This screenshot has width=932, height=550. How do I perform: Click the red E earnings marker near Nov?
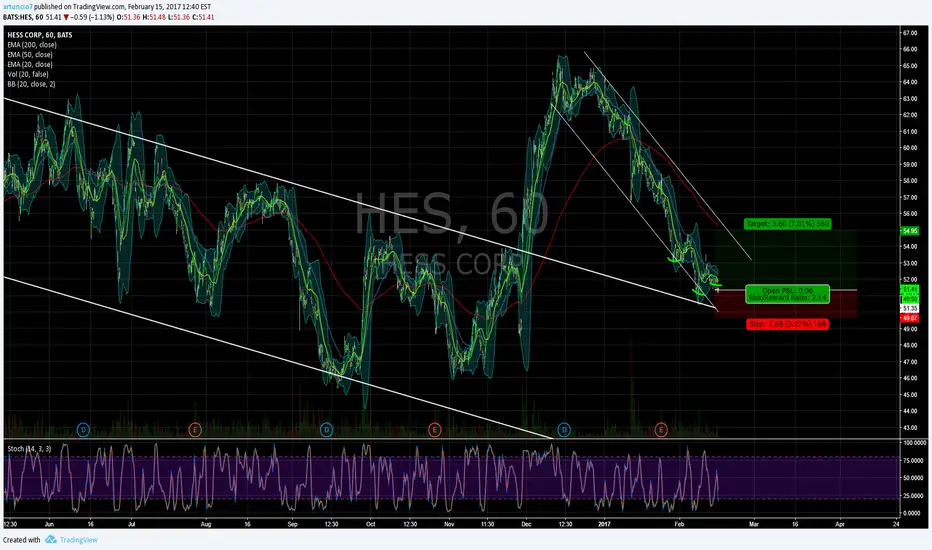tap(434, 429)
